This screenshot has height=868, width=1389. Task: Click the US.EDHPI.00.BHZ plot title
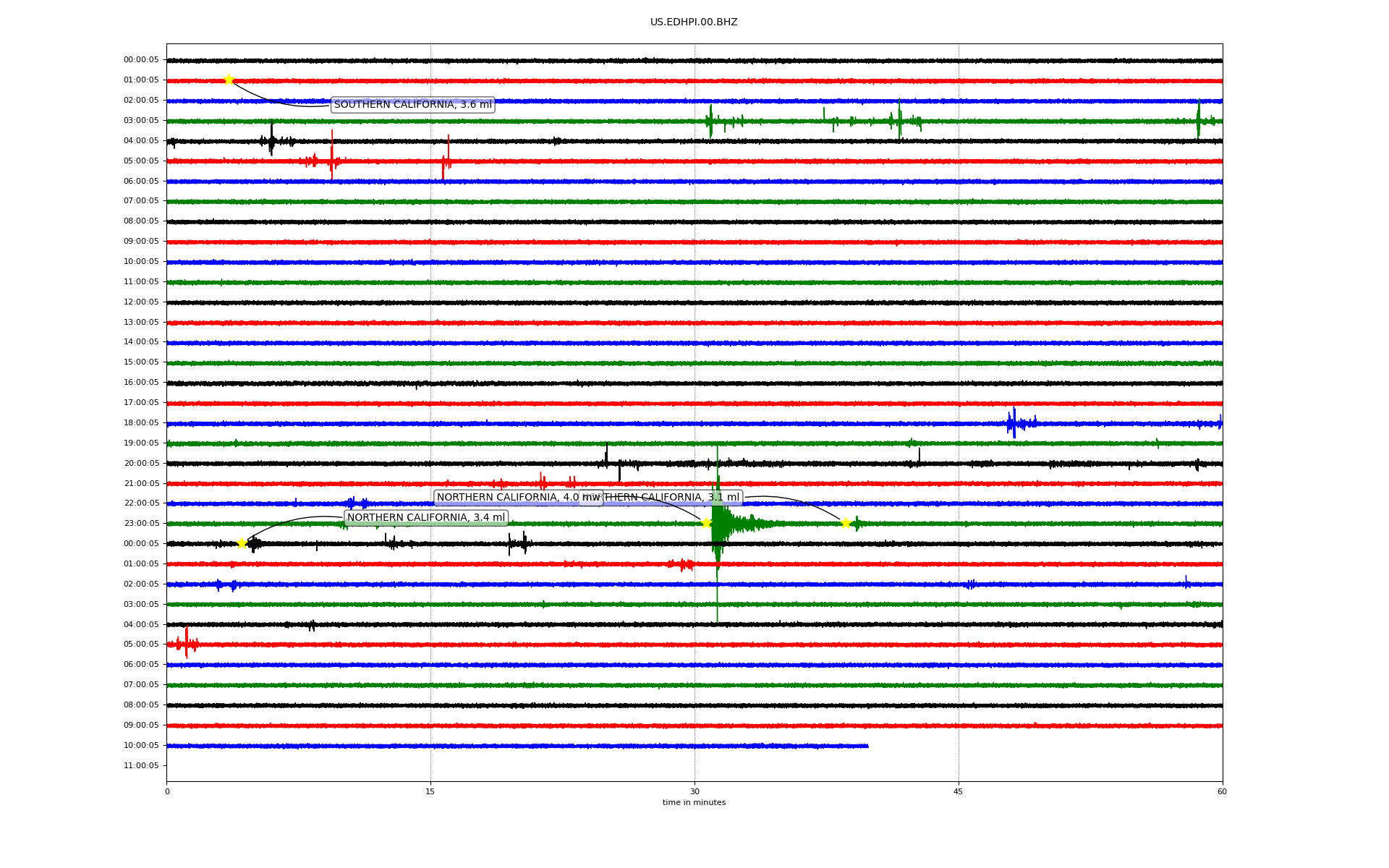coord(694,22)
